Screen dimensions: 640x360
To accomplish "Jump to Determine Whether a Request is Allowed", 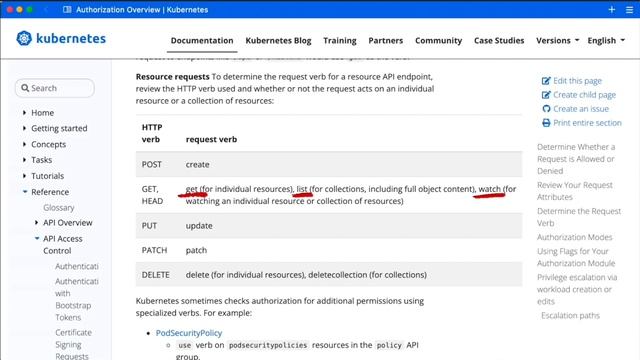I will pyautogui.click(x=576, y=159).
